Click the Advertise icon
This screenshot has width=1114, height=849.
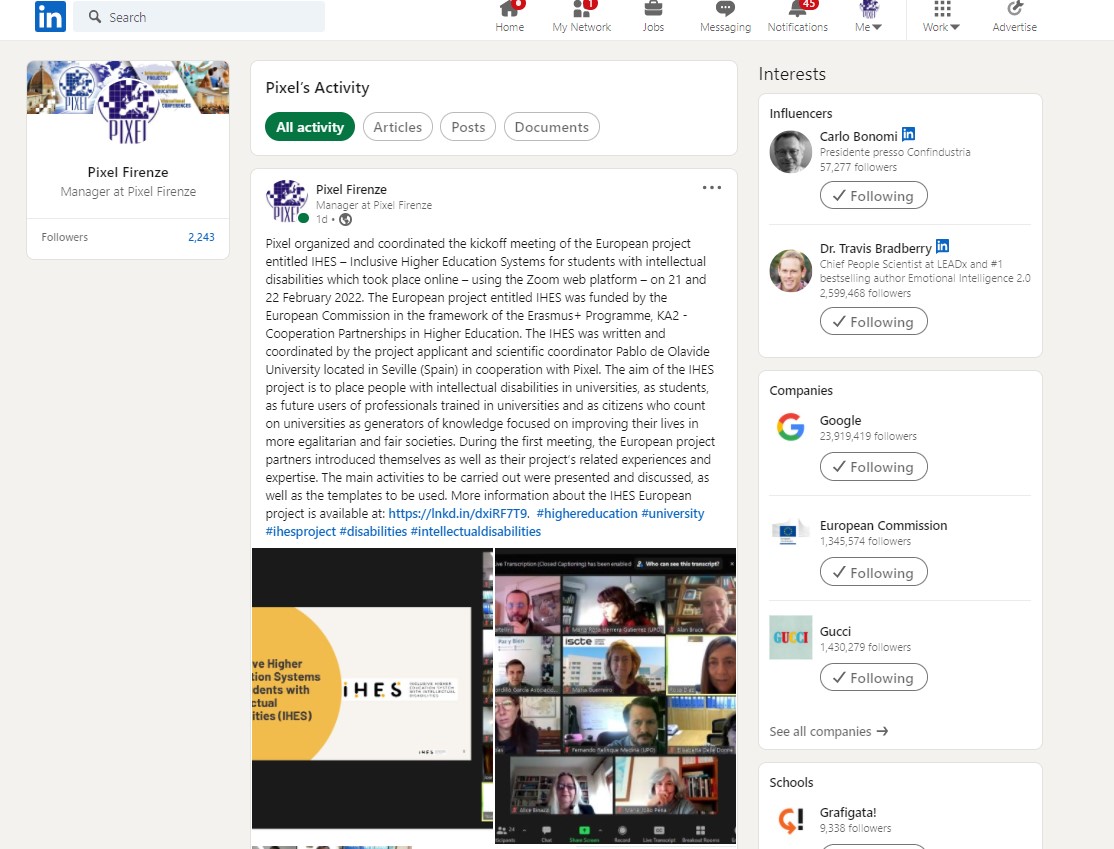click(x=1015, y=9)
